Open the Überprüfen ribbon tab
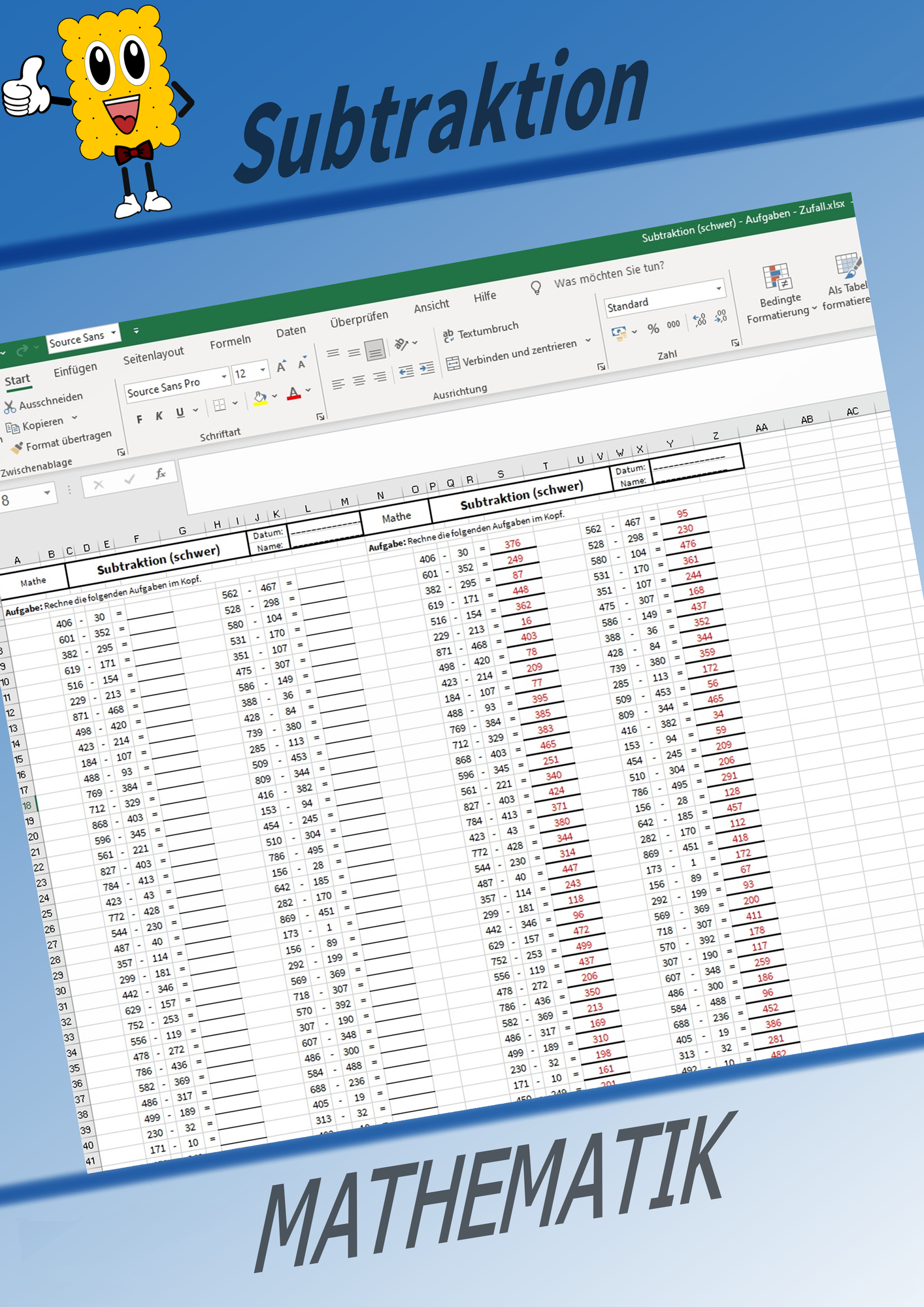Viewport: 924px width, 1307px height. (x=359, y=319)
